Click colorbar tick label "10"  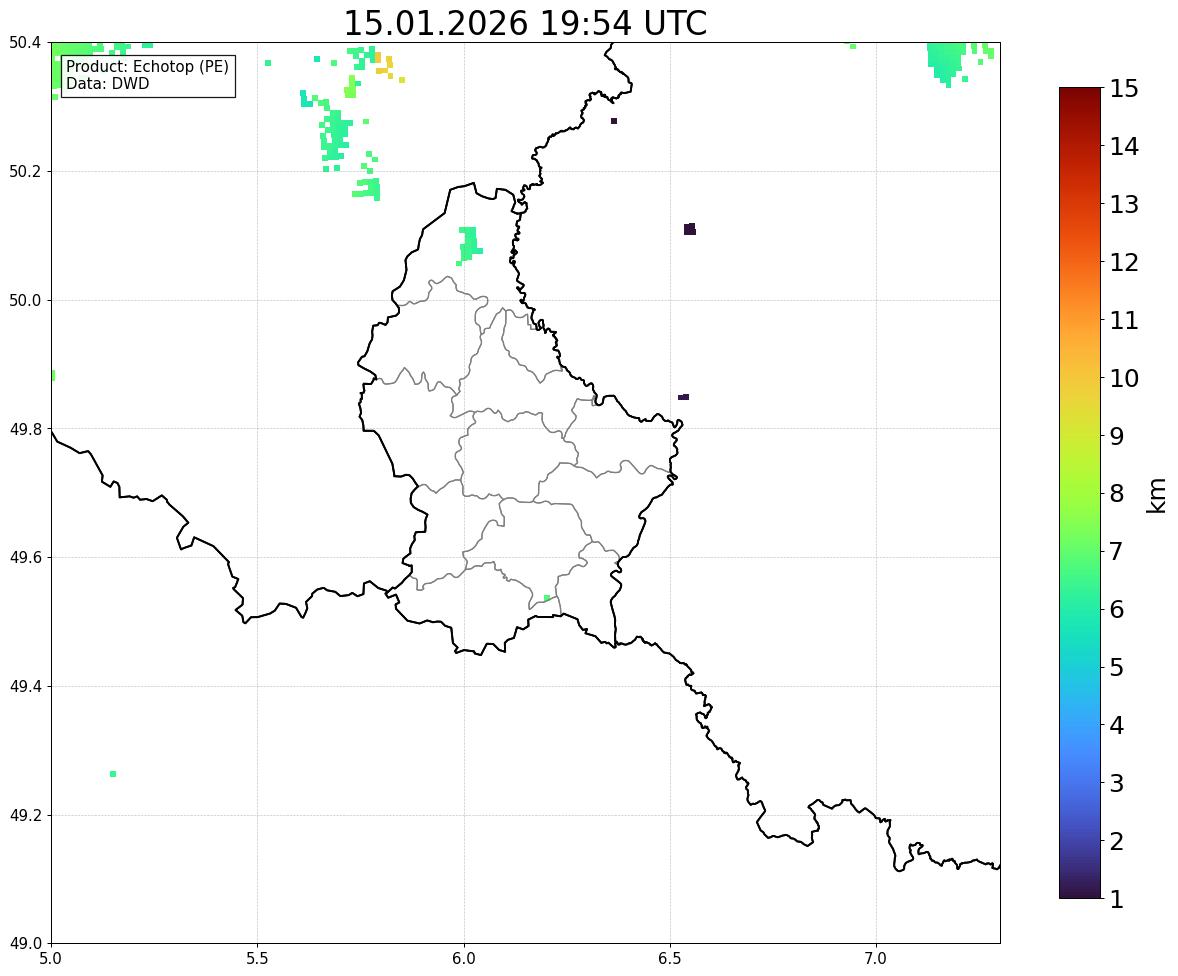pyautogui.click(x=1124, y=378)
